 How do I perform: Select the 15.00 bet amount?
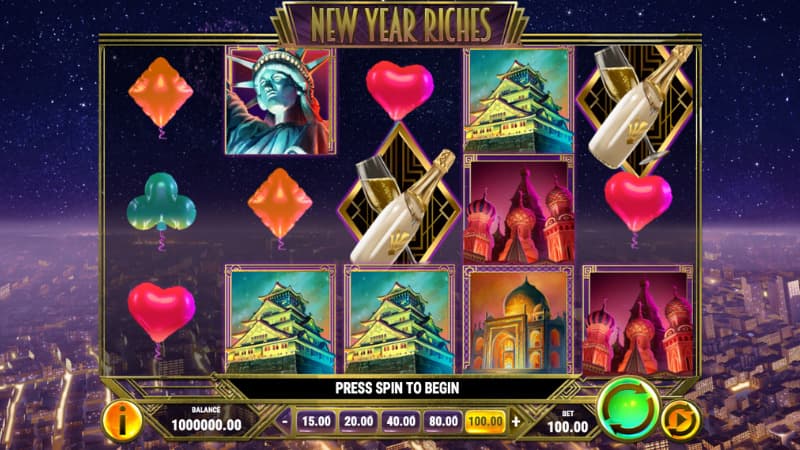(x=316, y=421)
